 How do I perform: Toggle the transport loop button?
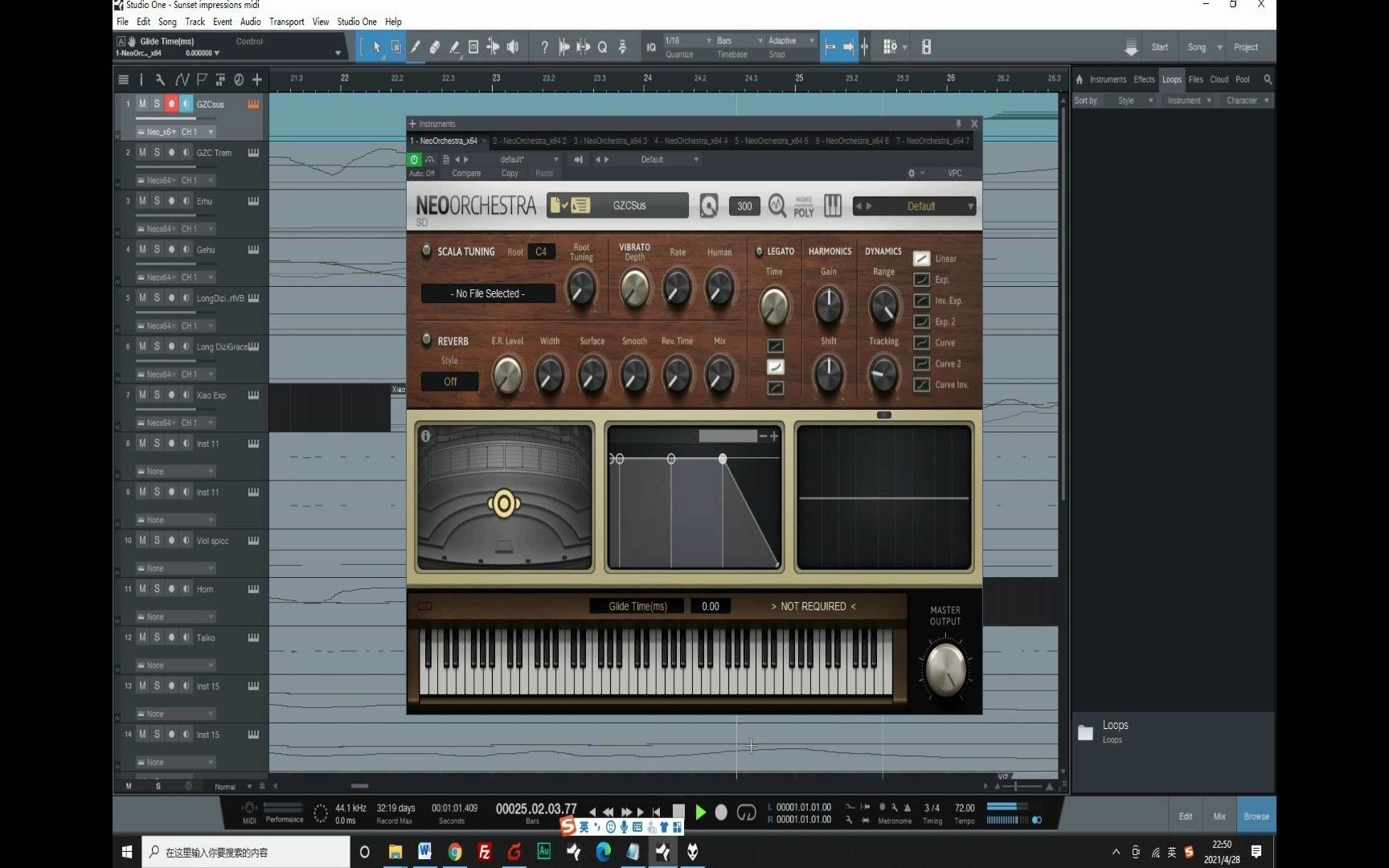pyautogui.click(x=746, y=813)
